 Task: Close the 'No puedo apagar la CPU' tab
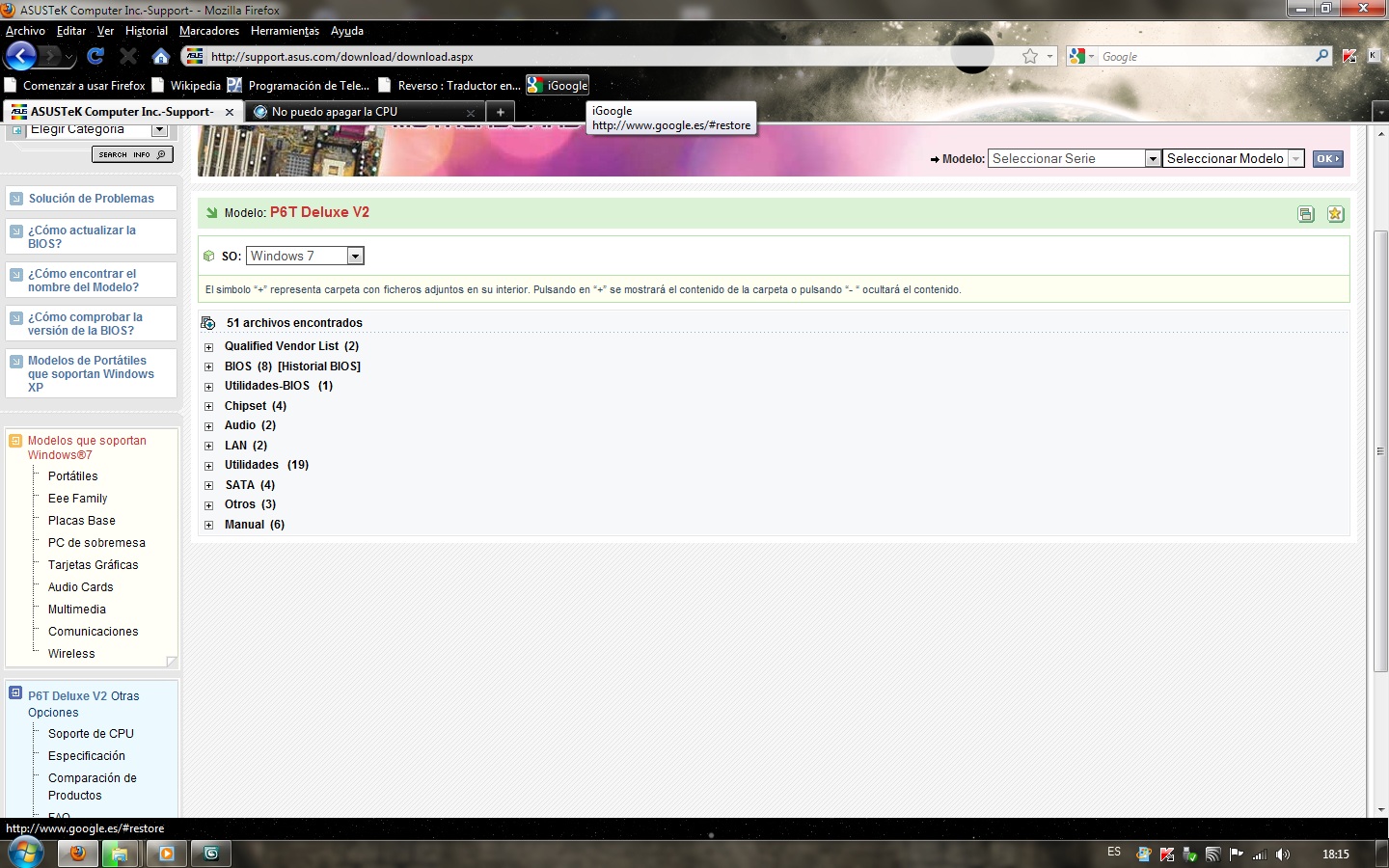tap(471, 113)
